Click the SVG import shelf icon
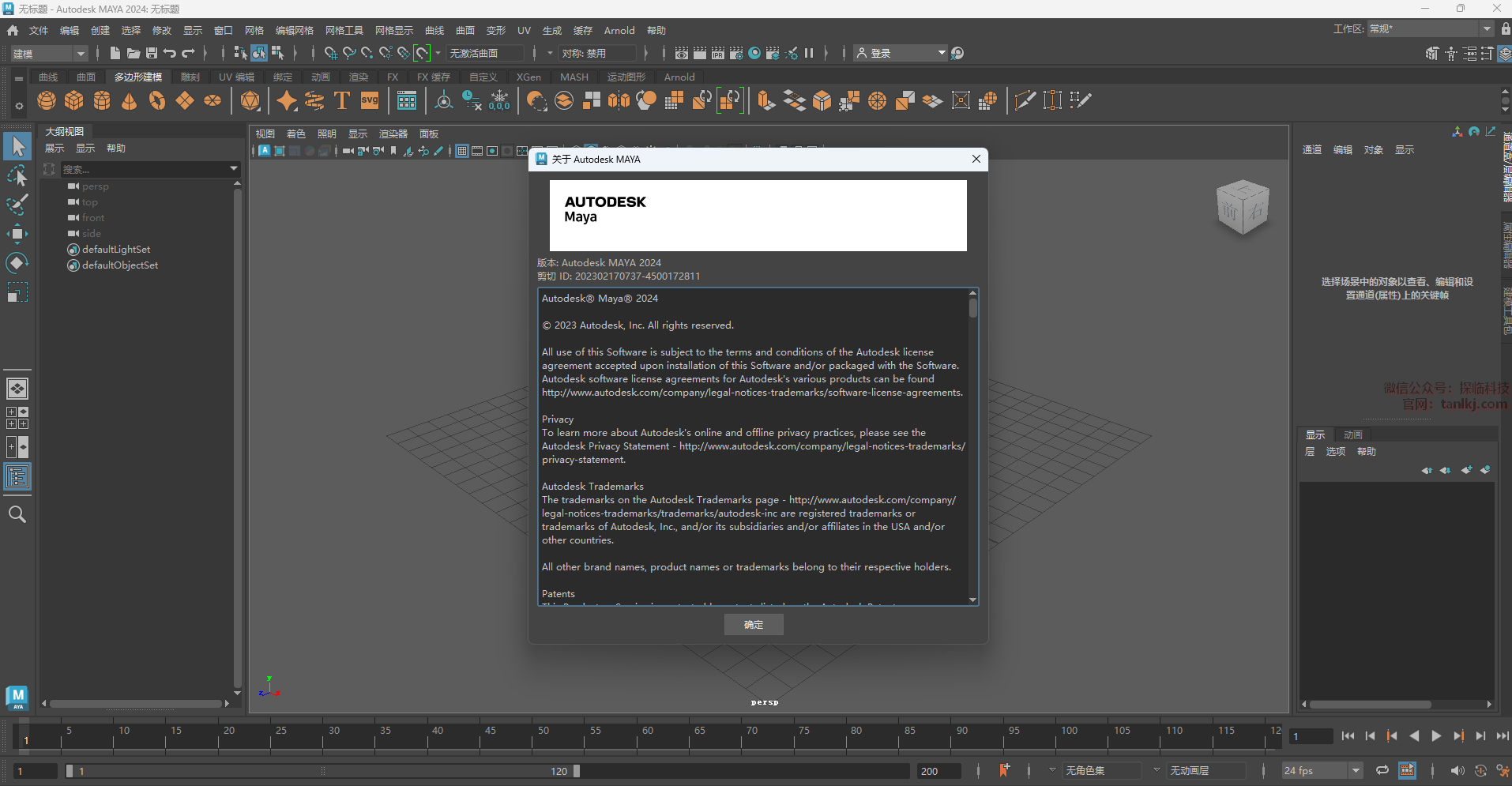Image resolution: width=1512 pixels, height=786 pixels. (x=370, y=100)
